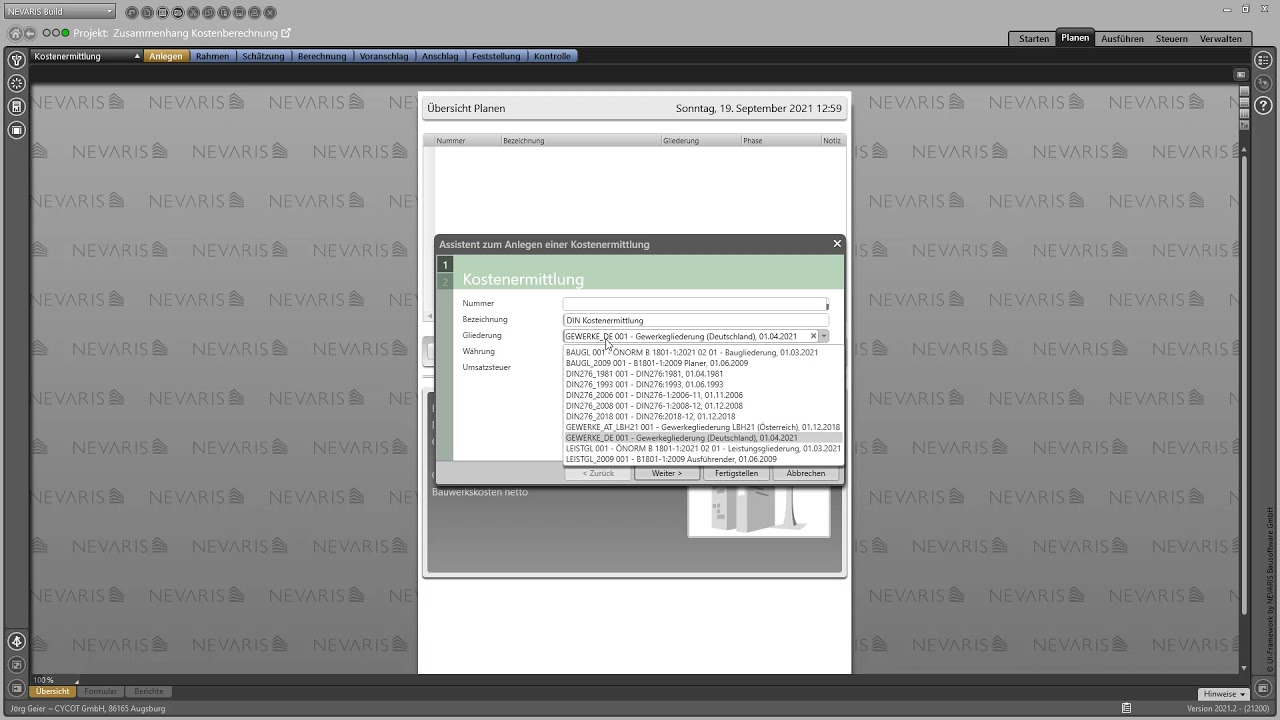
Task: Click the home icon beside the project title
Action: coord(15,33)
